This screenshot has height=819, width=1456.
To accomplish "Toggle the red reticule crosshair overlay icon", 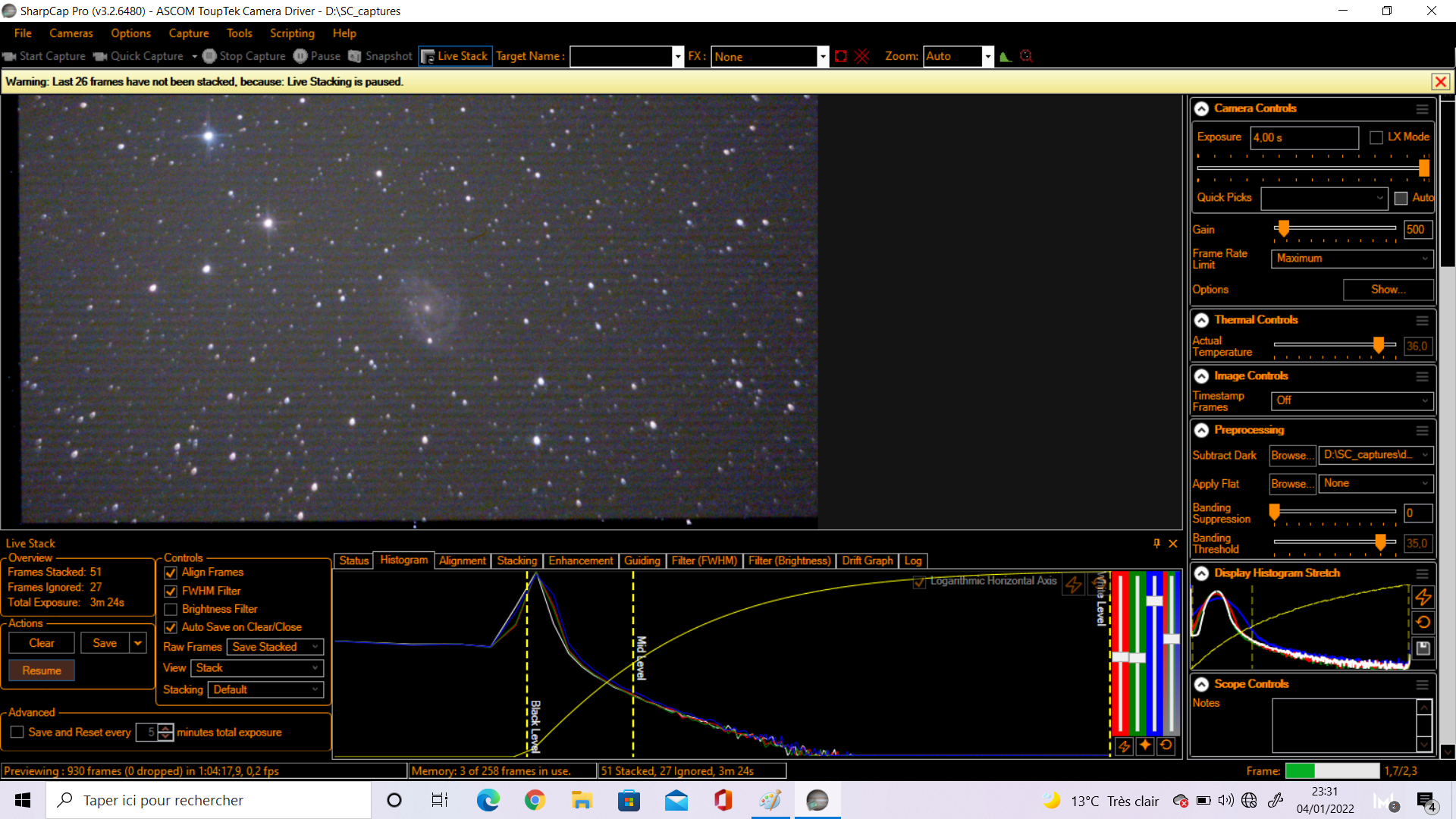I will pyautogui.click(x=862, y=56).
